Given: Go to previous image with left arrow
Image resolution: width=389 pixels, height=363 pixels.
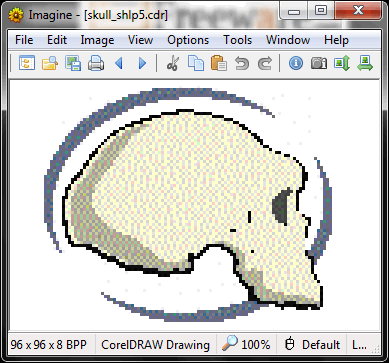Looking at the screenshot, I should tap(119, 63).
